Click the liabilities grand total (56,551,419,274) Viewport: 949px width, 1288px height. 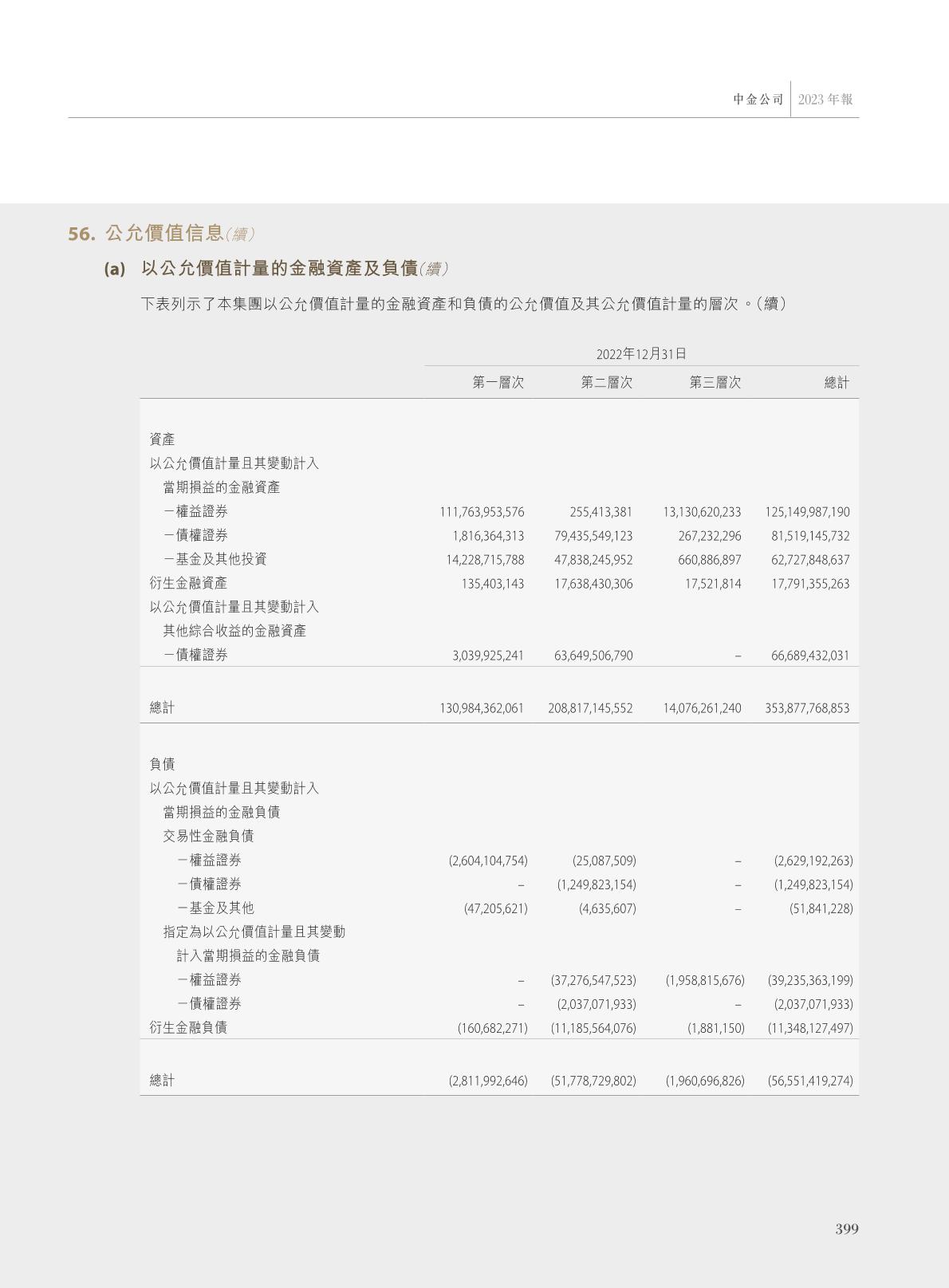[810, 1081]
